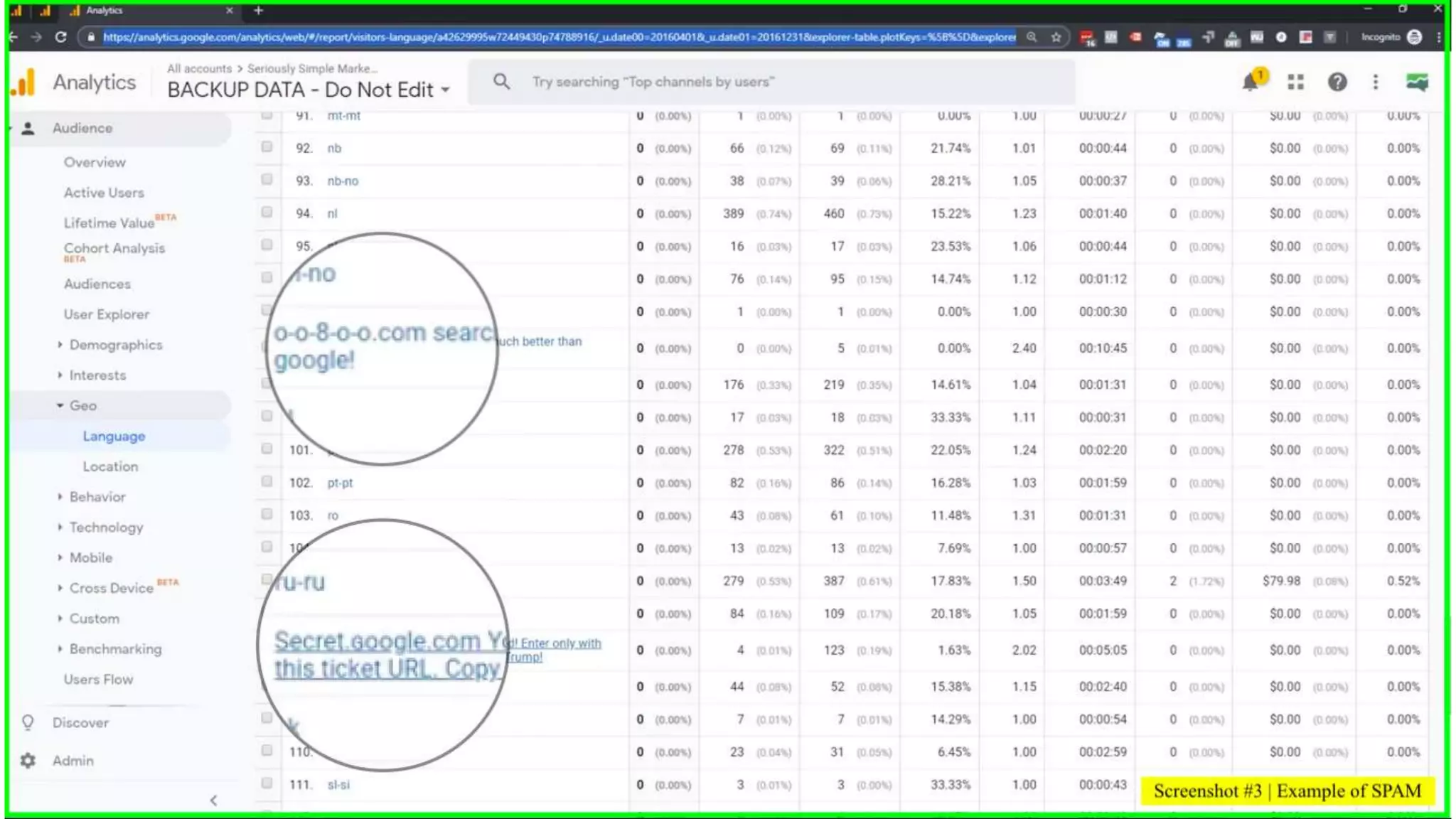The width and height of the screenshot is (1456, 819).
Task: Open the User Explorer report
Action: click(x=107, y=314)
